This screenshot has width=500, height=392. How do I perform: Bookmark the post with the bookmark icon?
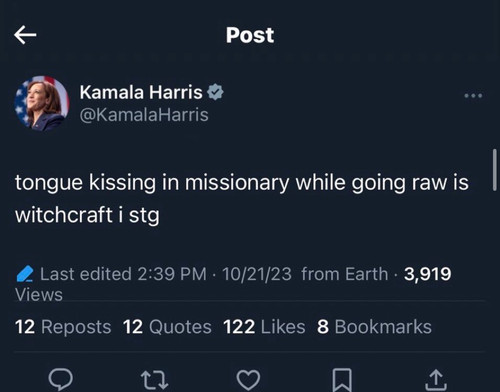coord(342,380)
